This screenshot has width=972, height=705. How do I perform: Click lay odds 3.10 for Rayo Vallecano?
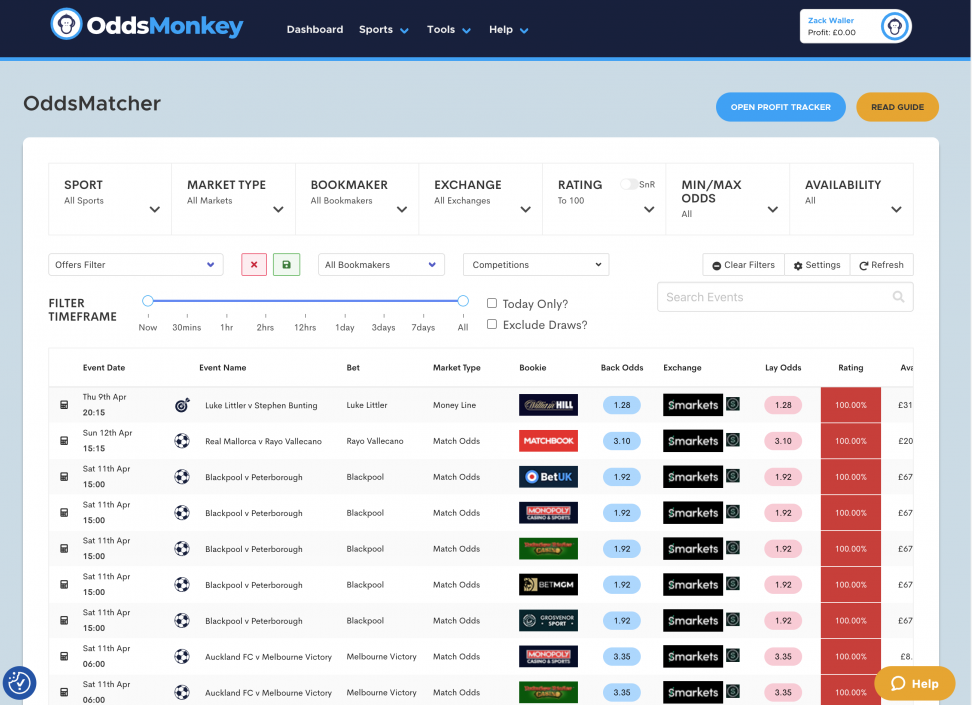(x=783, y=441)
